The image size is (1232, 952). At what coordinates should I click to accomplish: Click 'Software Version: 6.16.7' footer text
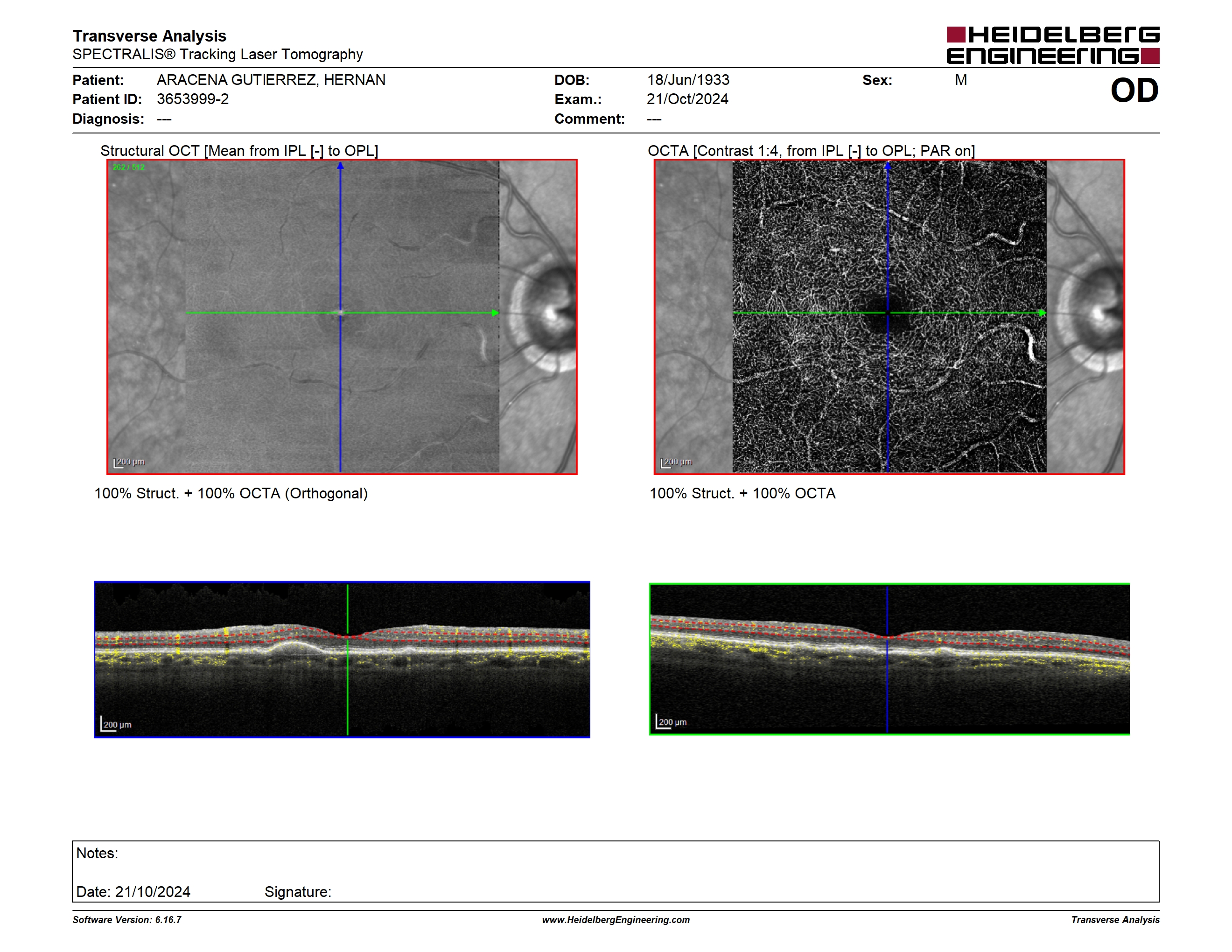(x=127, y=920)
